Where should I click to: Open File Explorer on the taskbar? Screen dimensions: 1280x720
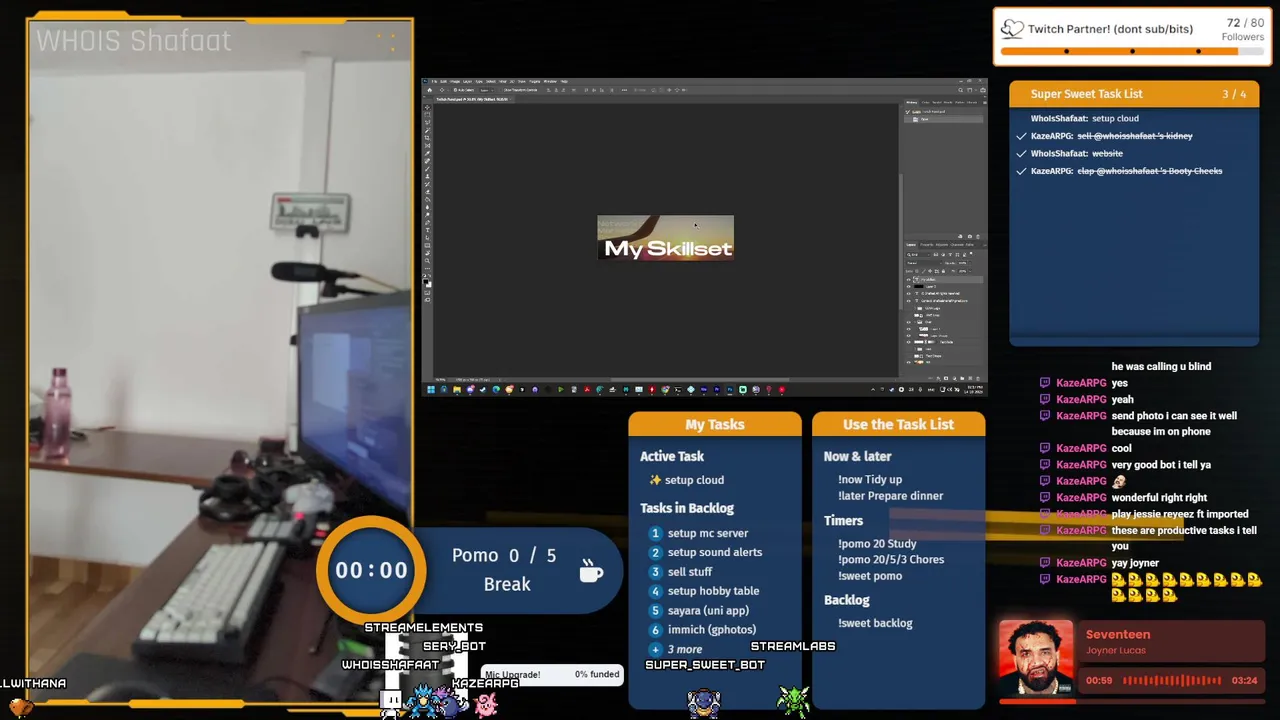(x=457, y=389)
